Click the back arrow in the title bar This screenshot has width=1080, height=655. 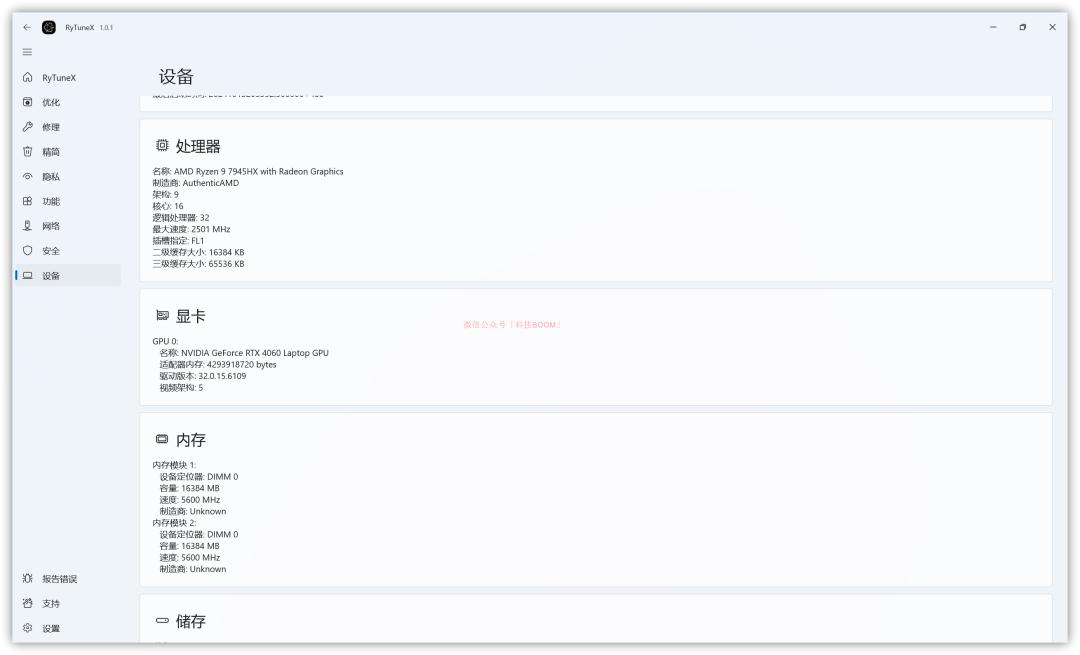(x=27, y=27)
